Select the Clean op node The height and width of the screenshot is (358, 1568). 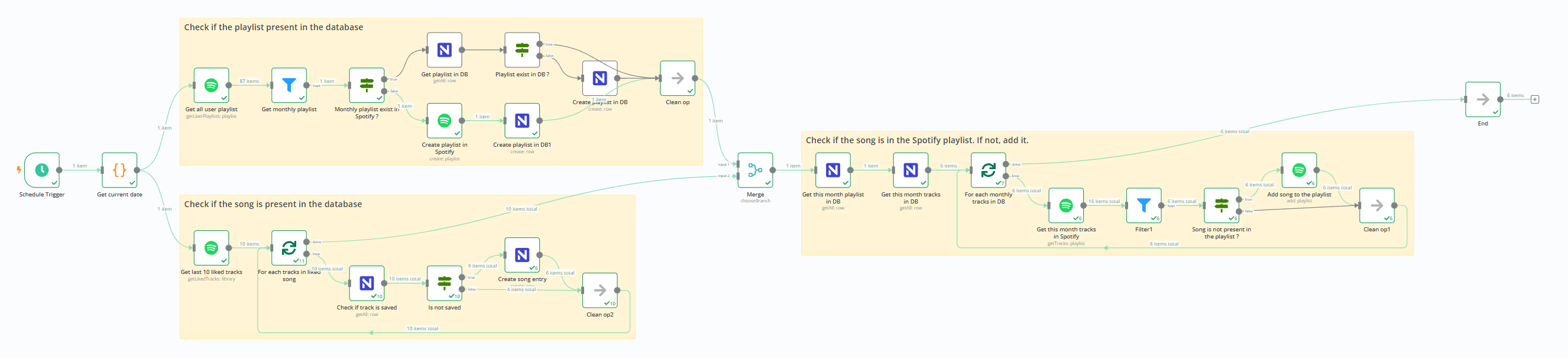[678, 78]
